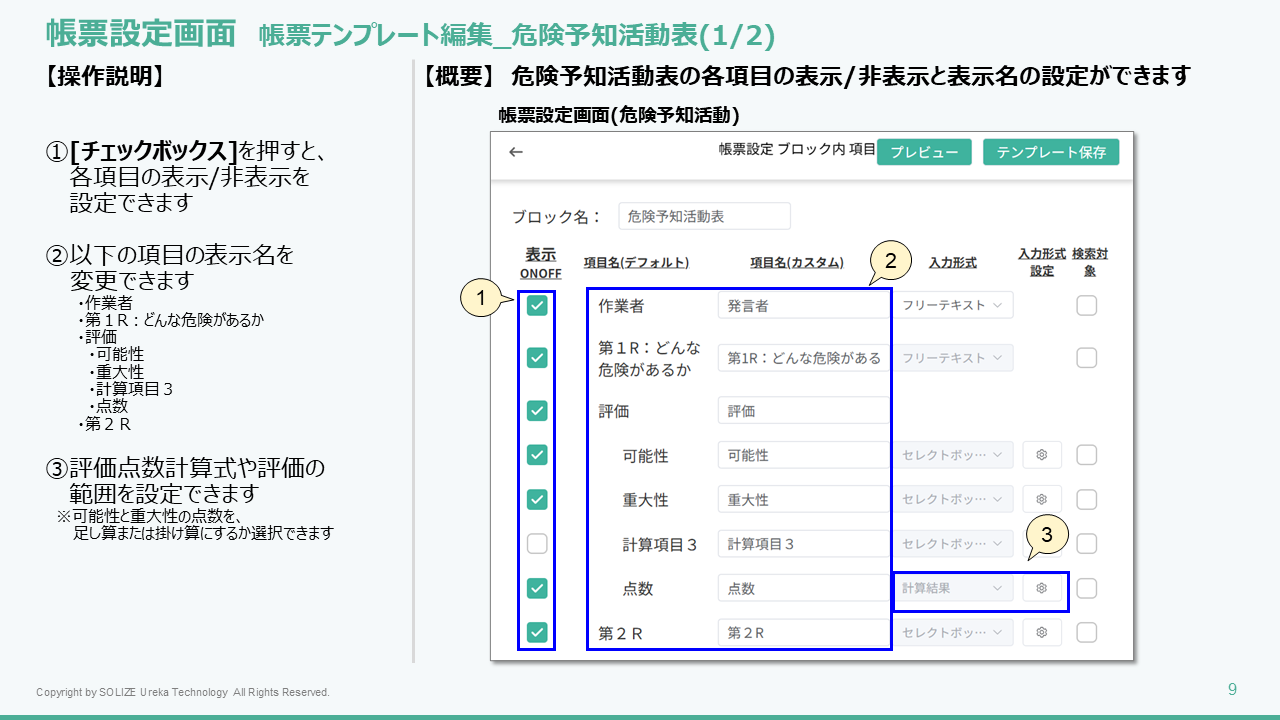This screenshot has width=1280, height=720.
Task: Uncheck display checkbox for 点数 row
Action: click(537, 588)
